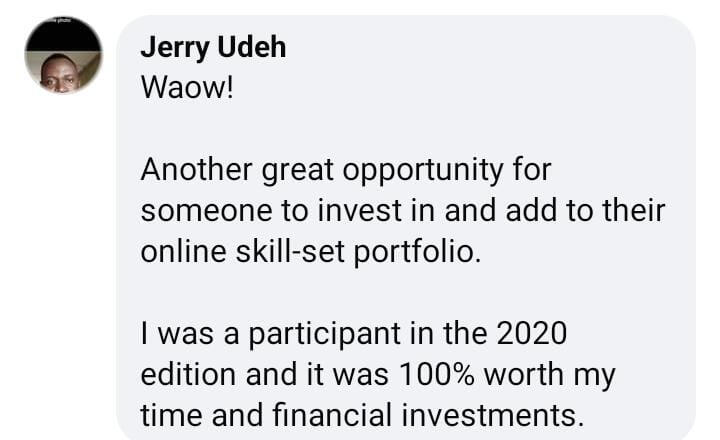Open Jerry Udeh's profile picture
Screen dimensions: 720x440
(63, 56)
